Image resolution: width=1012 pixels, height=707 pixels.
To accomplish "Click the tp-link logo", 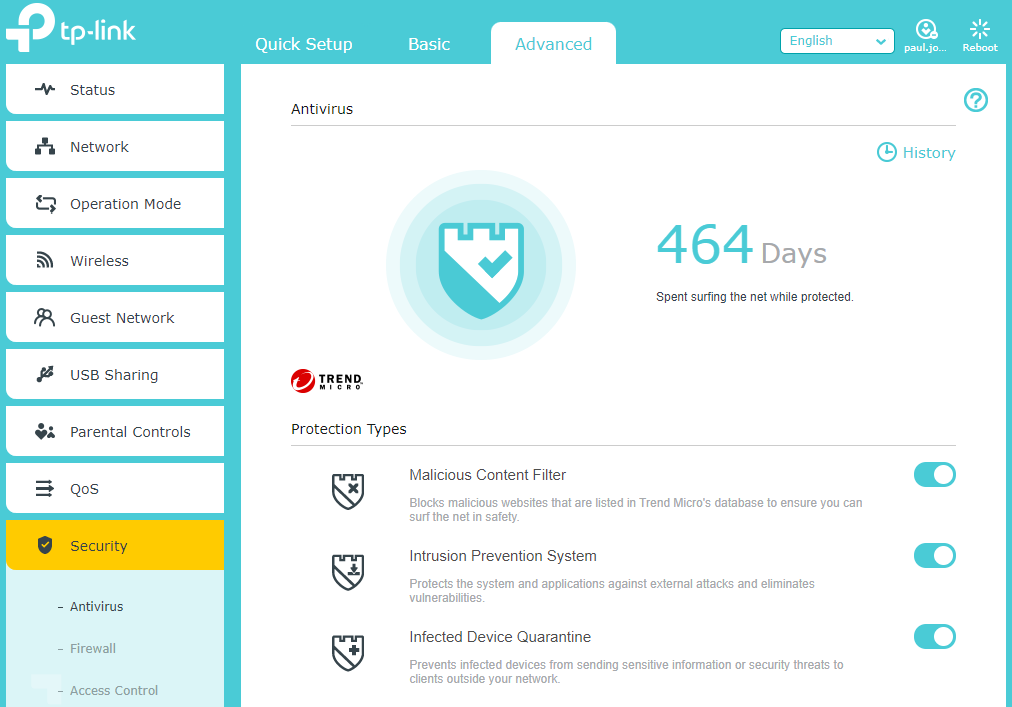I will (x=71, y=28).
